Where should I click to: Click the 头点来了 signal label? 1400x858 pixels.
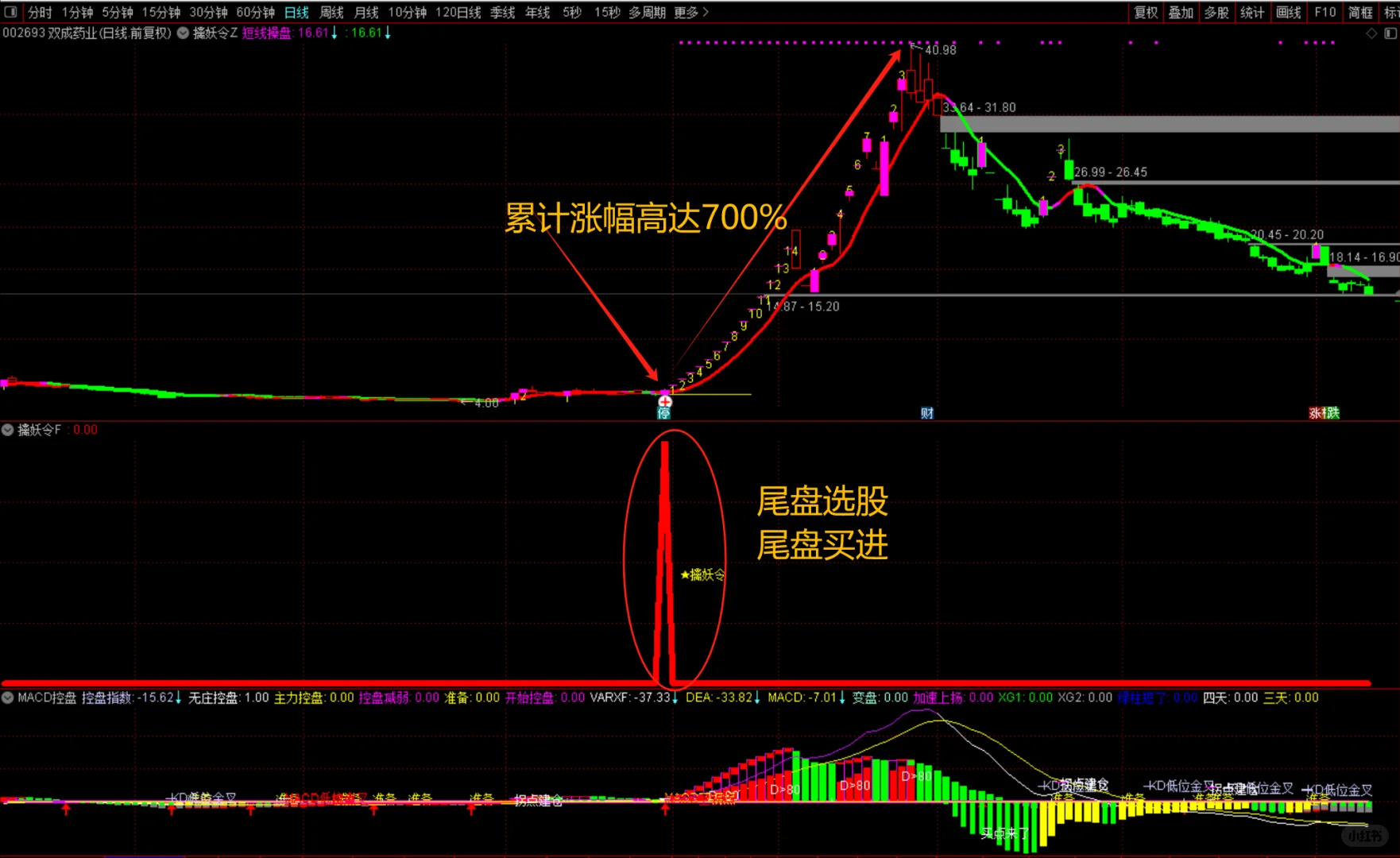[x=1004, y=833]
